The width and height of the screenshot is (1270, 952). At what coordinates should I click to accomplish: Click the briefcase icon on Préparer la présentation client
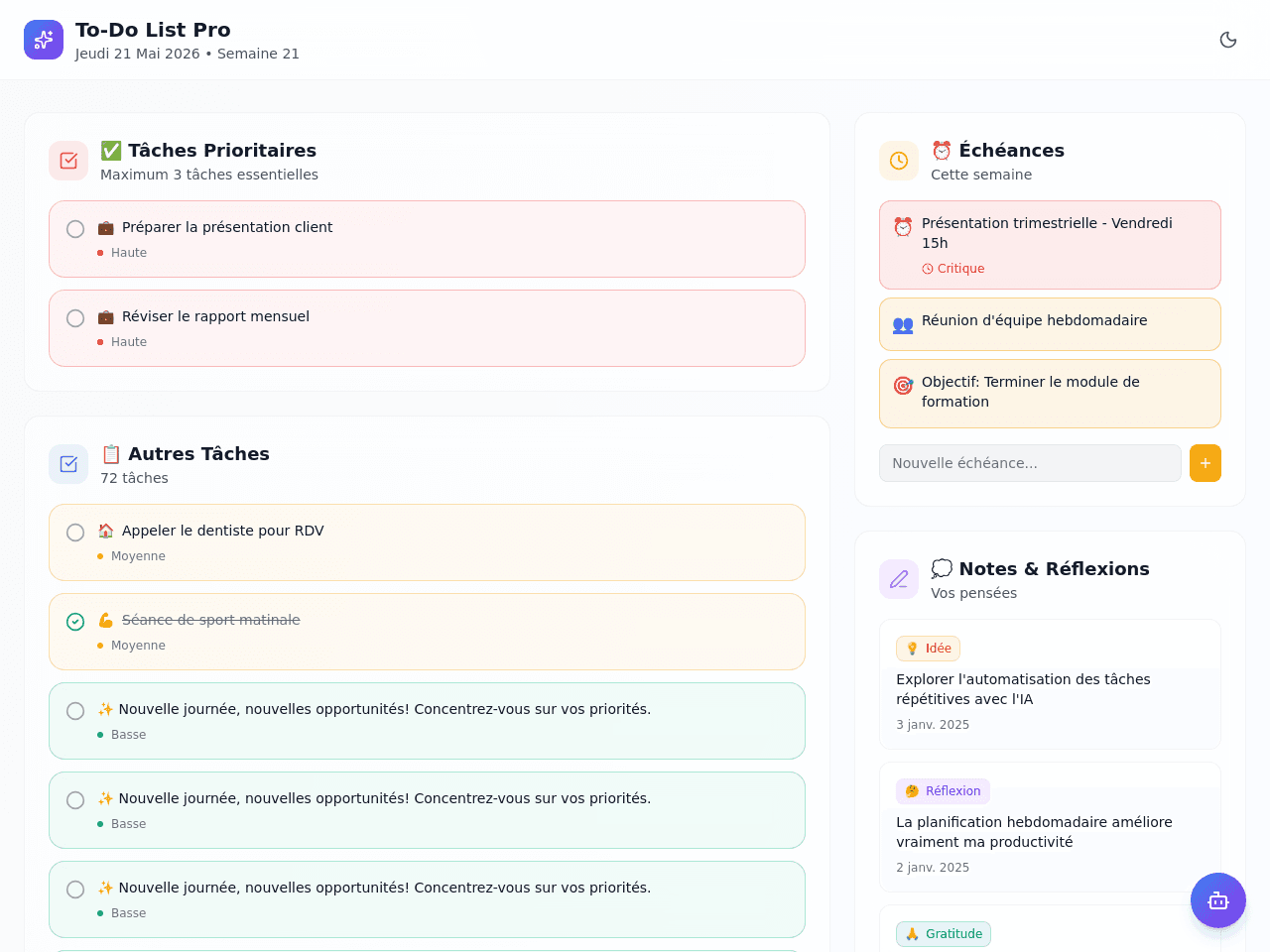pyautogui.click(x=106, y=228)
